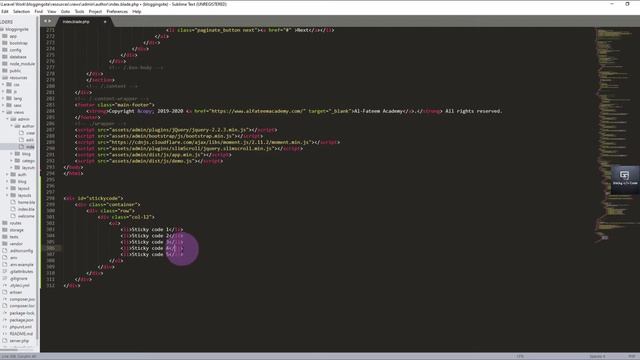The image size is (640, 360).
Task: Click line number 298 in gutter
Action: tap(50, 199)
